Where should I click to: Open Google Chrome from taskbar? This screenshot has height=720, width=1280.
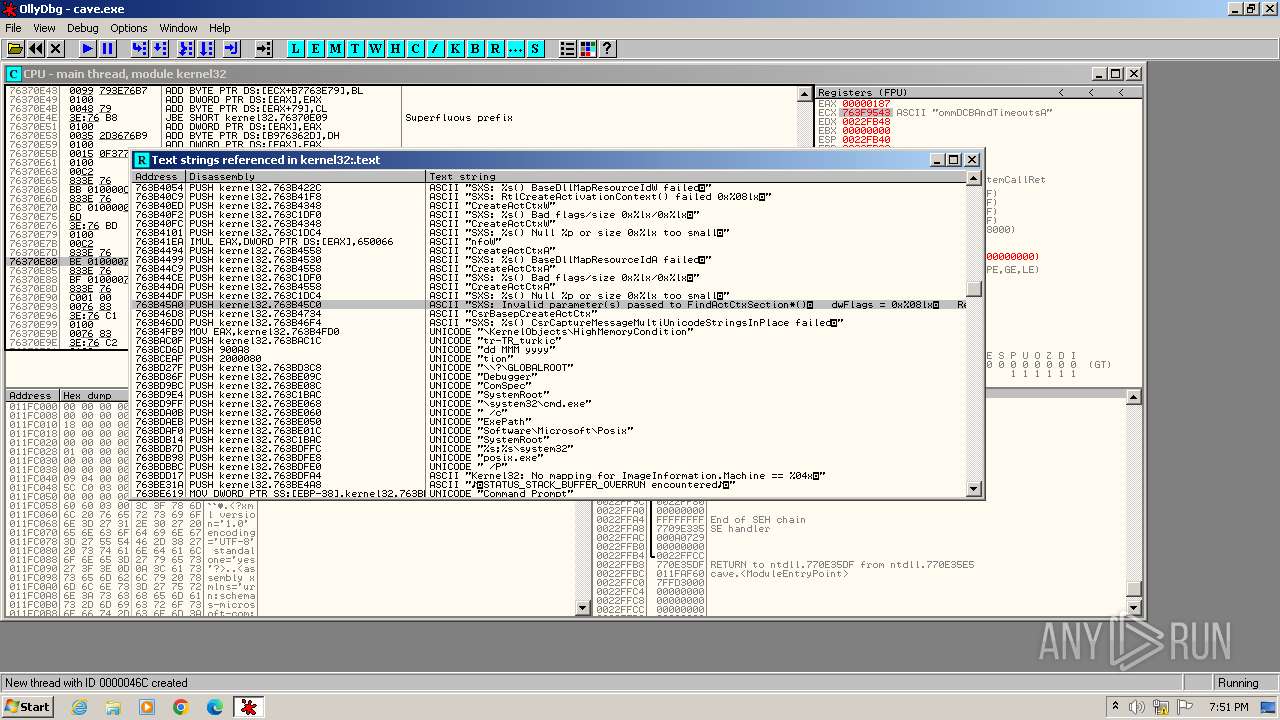pos(180,707)
